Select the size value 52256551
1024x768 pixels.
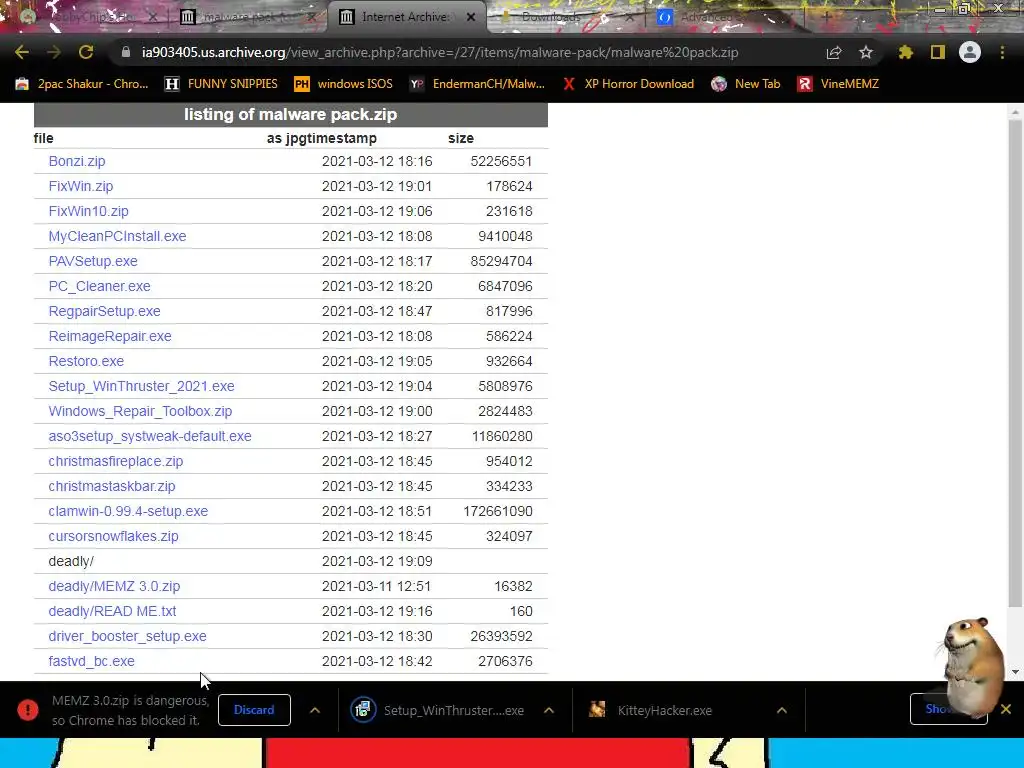point(501,161)
